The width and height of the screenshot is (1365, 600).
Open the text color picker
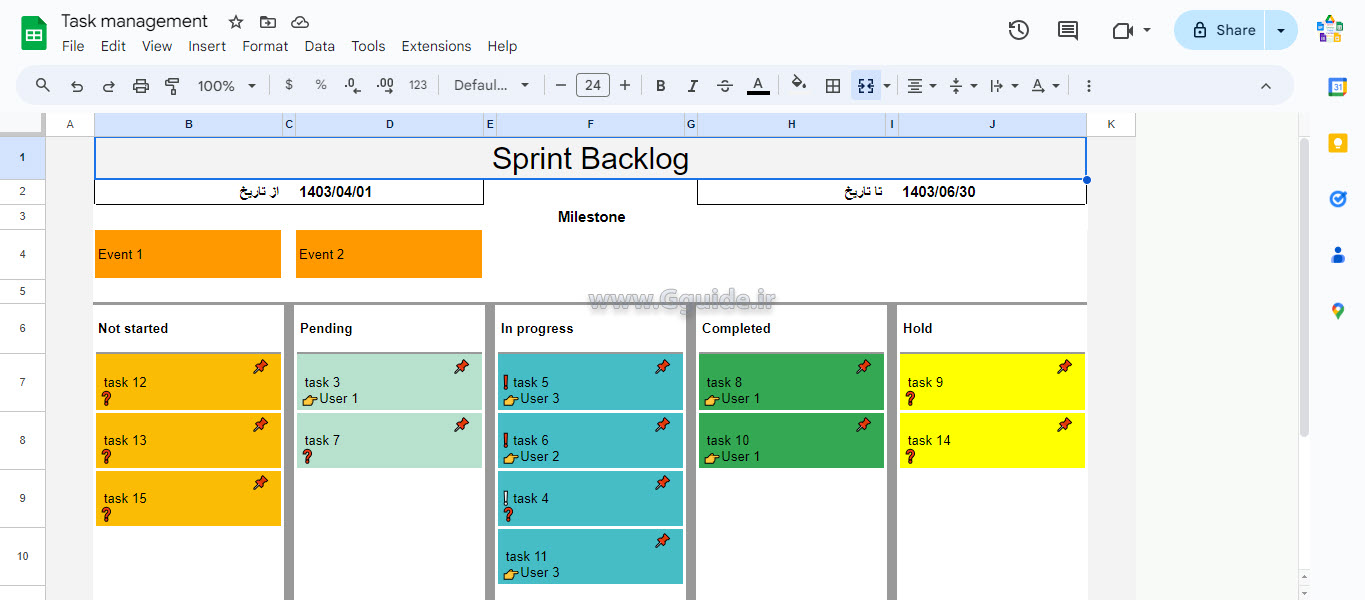point(758,85)
